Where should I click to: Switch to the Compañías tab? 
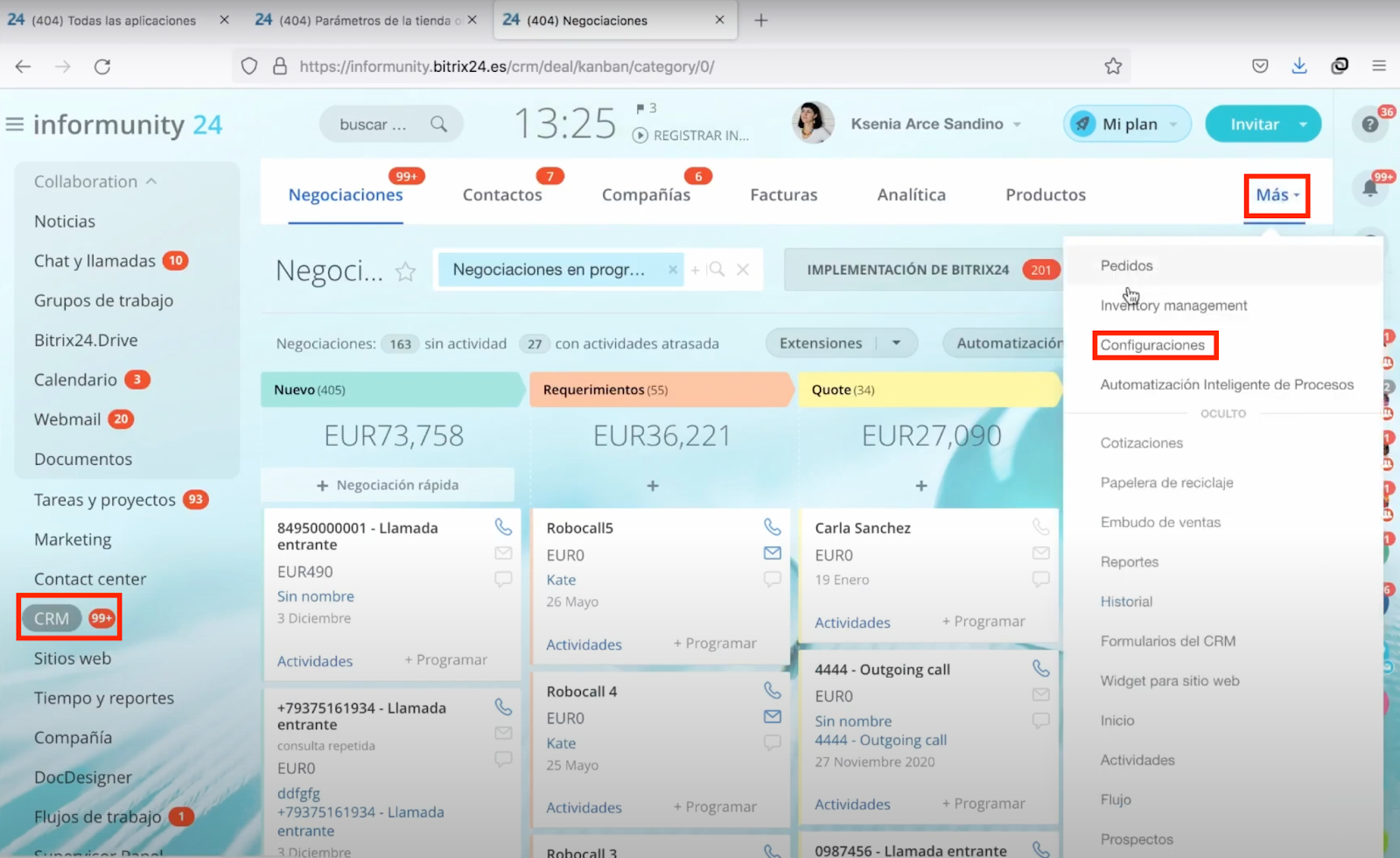click(646, 195)
